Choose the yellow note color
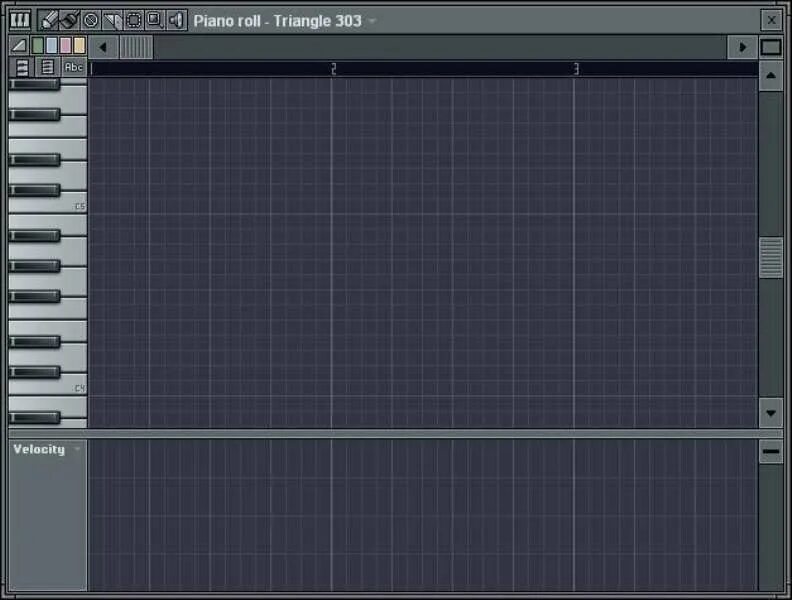The width and height of the screenshot is (792, 600). [x=79, y=45]
